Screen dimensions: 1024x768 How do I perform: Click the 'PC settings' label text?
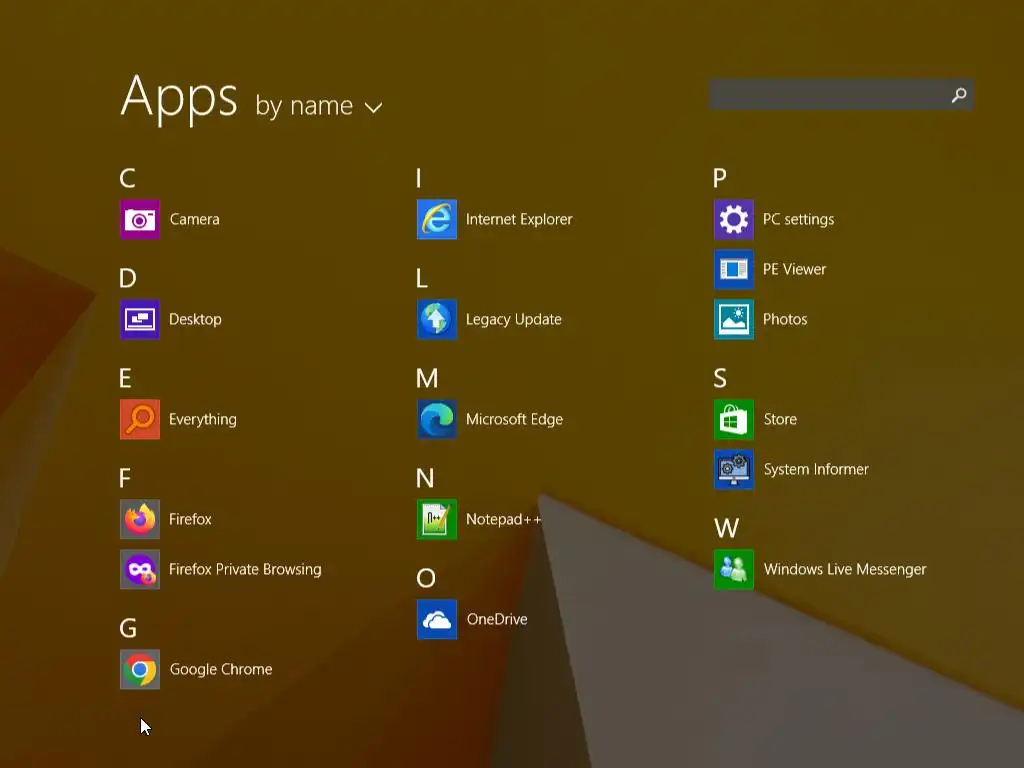(x=799, y=219)
